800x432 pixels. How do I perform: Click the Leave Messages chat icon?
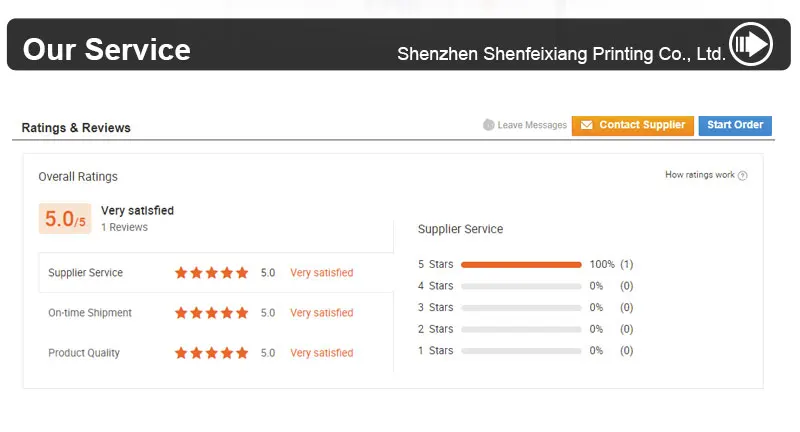(489, 125)
